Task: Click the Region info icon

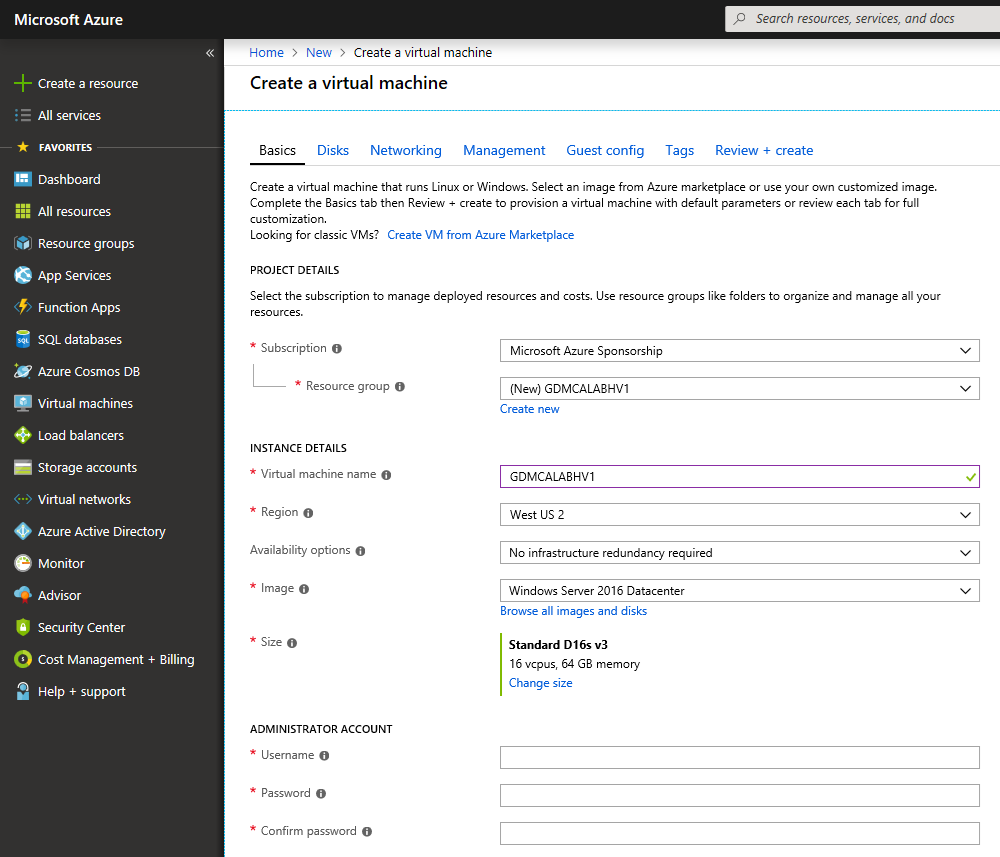Action: (x=308, y=513)
